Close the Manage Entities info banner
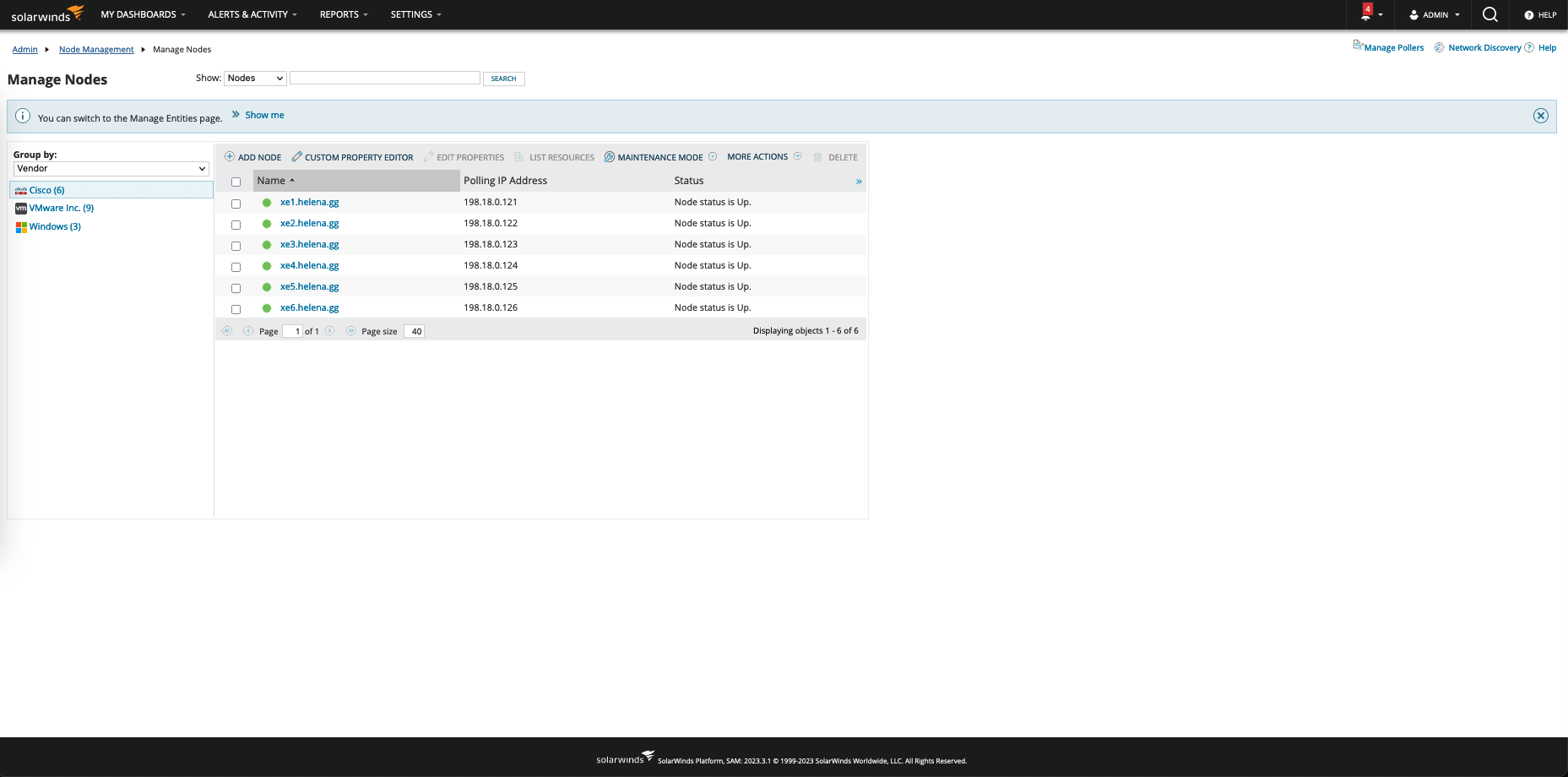The height and width of the screenshot is (777, 1568). [x=1540, y=116]
